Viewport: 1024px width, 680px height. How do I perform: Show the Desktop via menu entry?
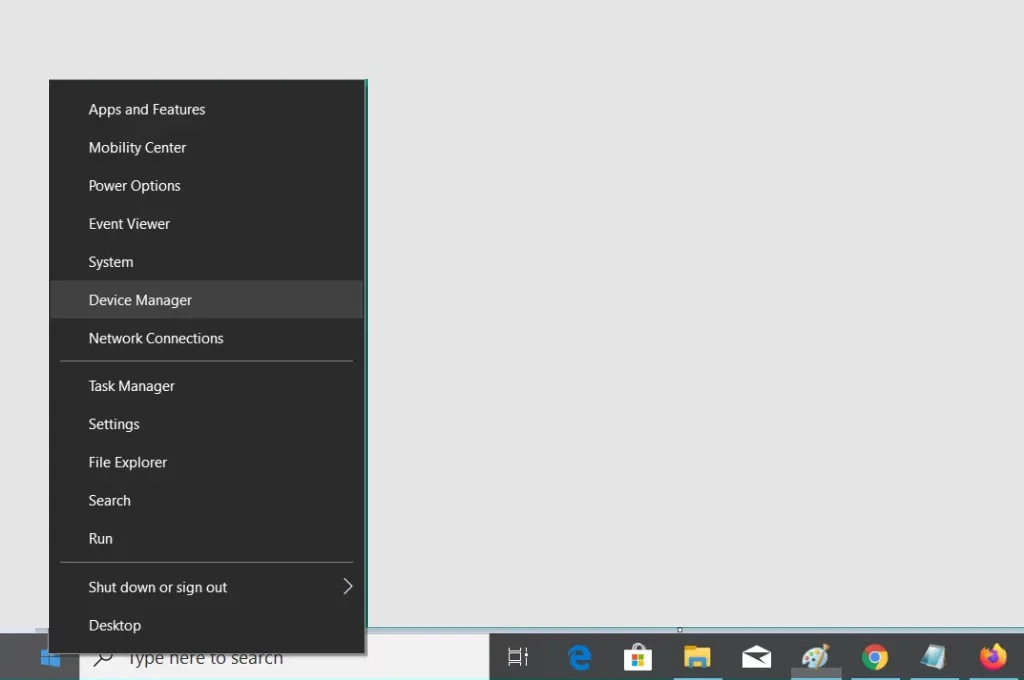coord(206,626)
